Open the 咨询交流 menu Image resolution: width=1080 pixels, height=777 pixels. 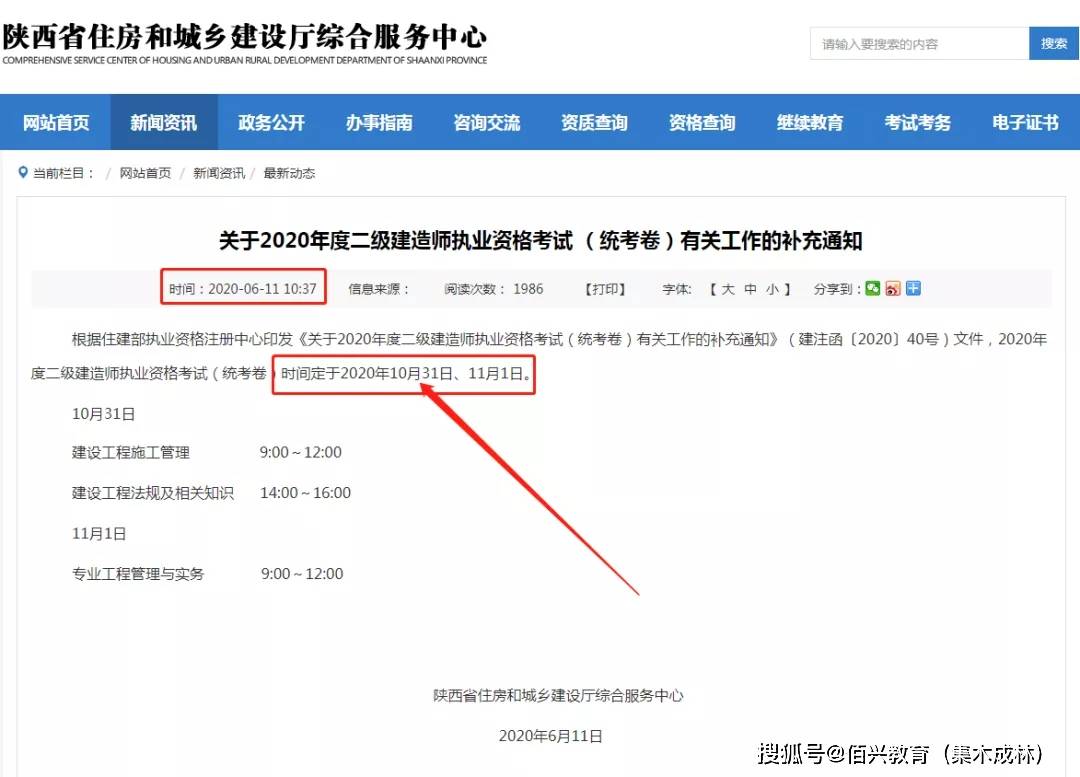(487, 121)
